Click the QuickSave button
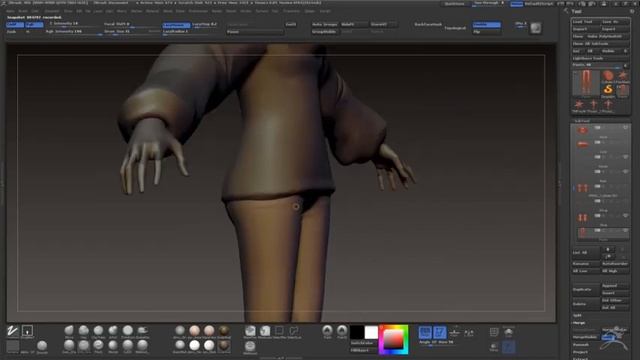Viewport: 640px width, 360px height. pos(455,4)
